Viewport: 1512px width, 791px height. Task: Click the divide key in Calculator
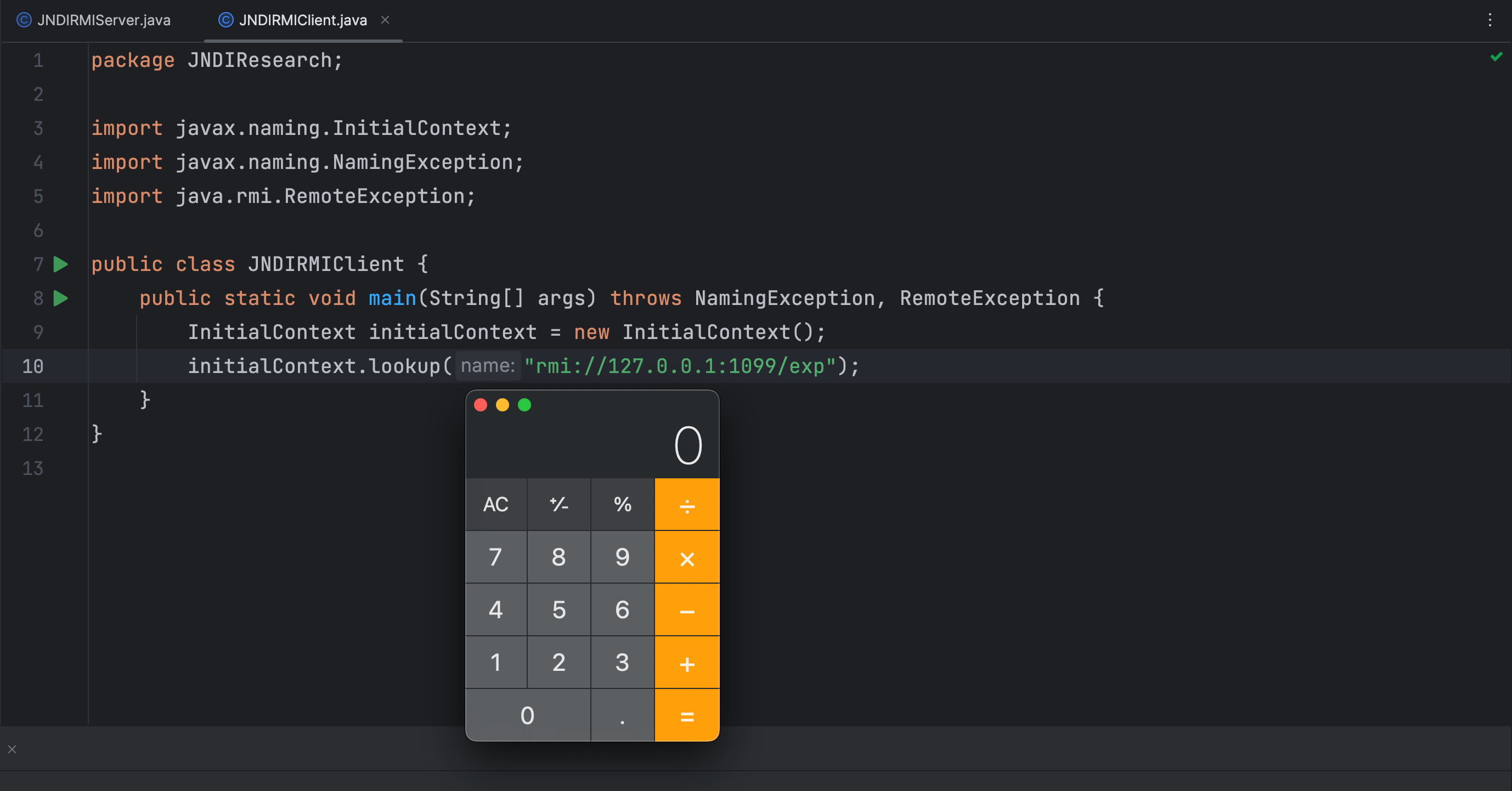[687, 504]
